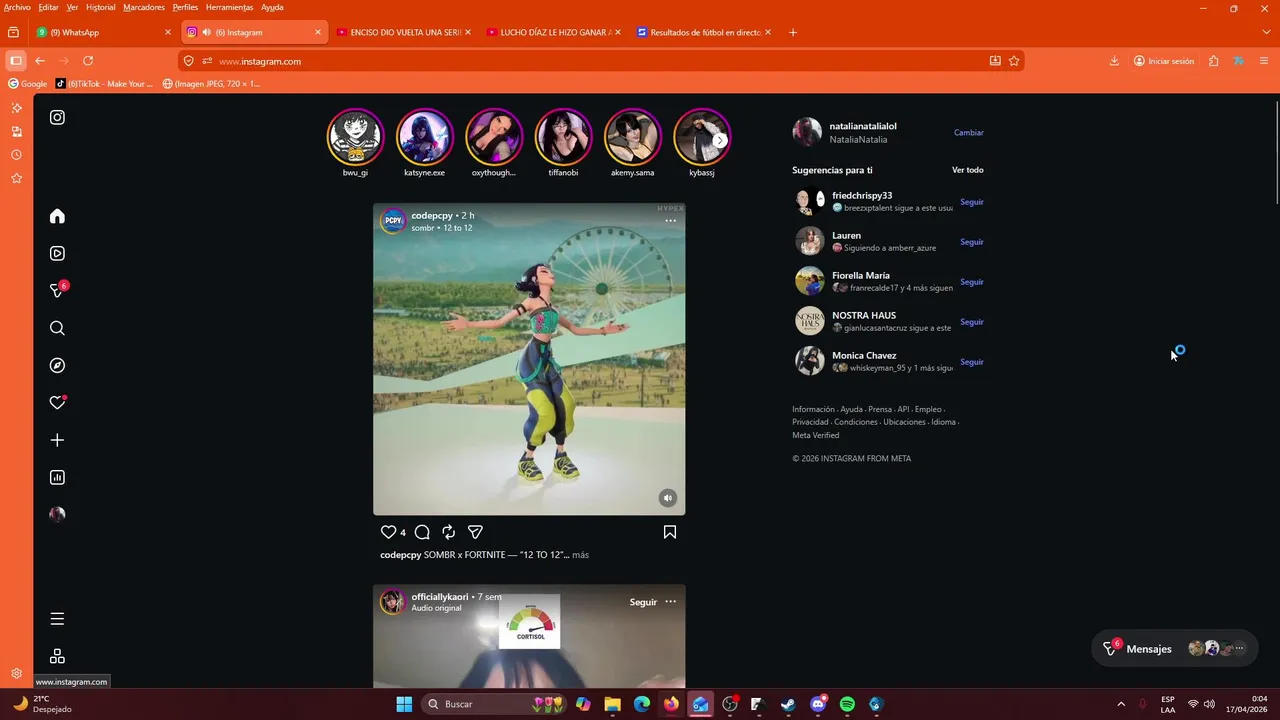
Task: Switch to Resultados de fútbol tab
Action: 704,32
